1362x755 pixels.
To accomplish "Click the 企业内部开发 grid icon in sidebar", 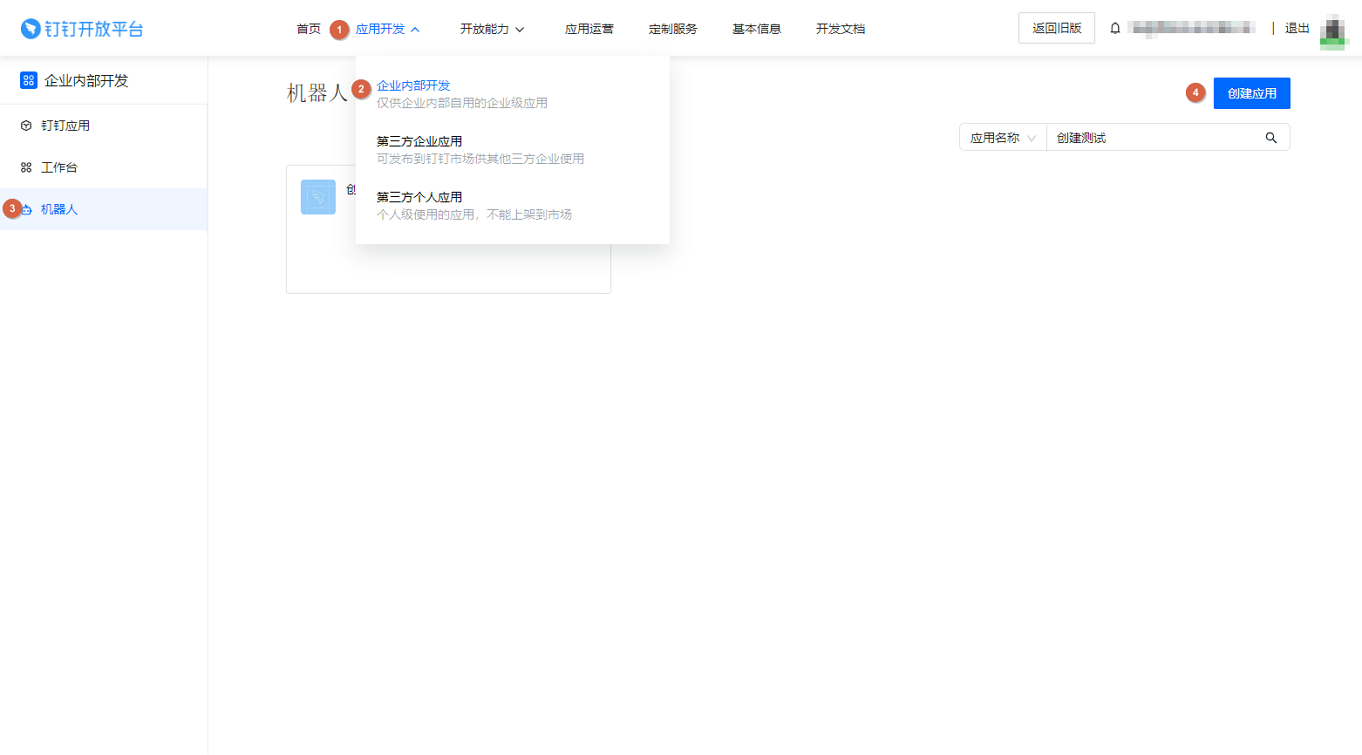I will pos(29,81).
